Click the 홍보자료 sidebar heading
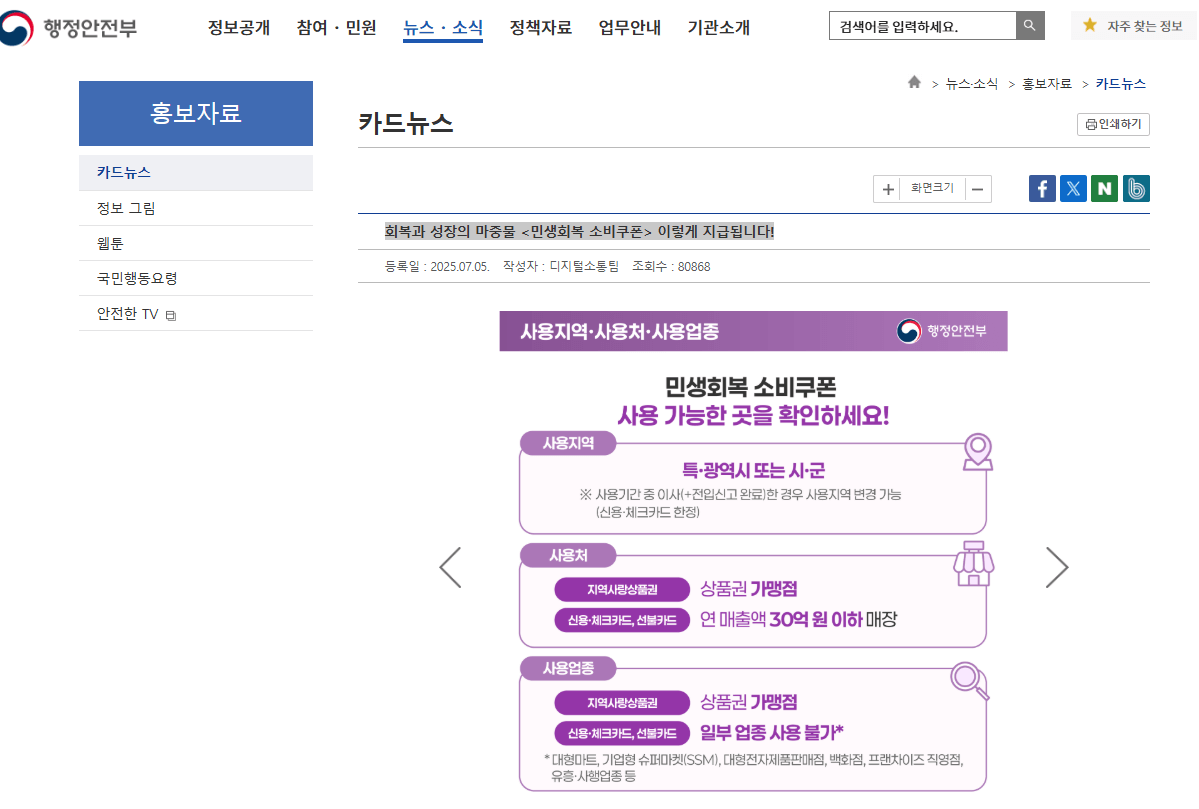Image resolution: width=1199 pixels, height=809 pixels. pos(196,113)
